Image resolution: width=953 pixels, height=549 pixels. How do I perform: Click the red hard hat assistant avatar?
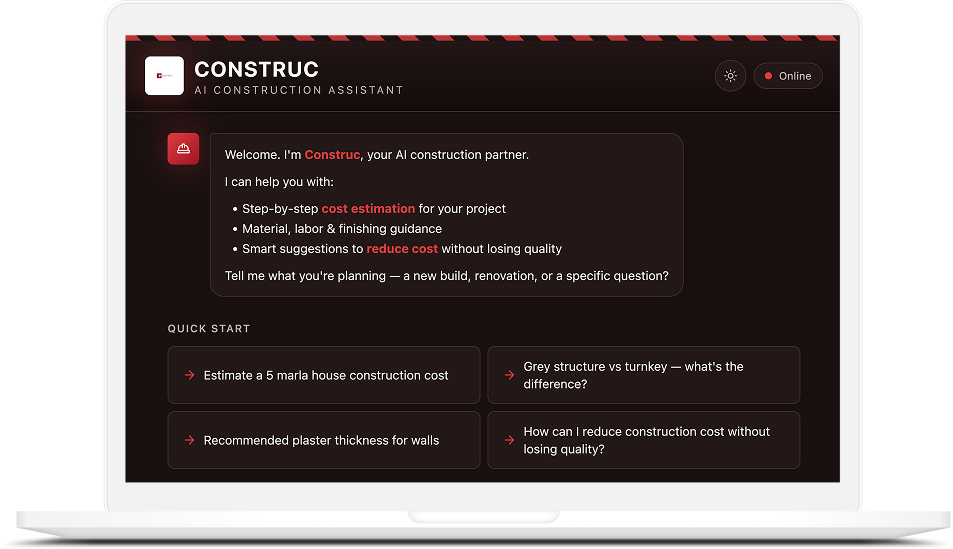click(183, 149)
